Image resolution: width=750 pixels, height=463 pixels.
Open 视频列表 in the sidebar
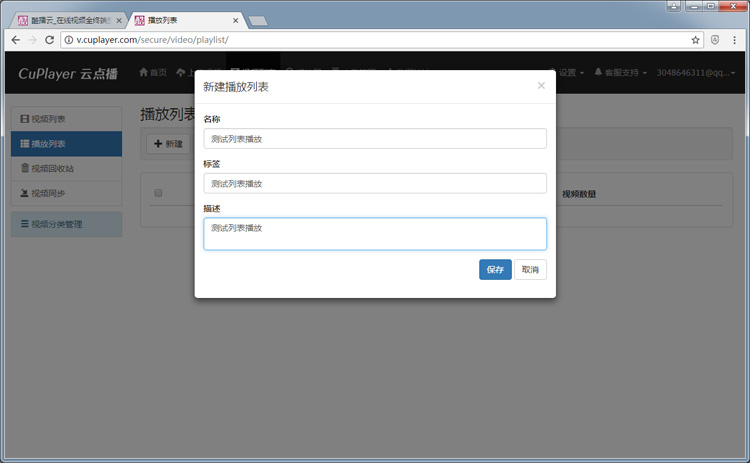click(x=66, y=119)
